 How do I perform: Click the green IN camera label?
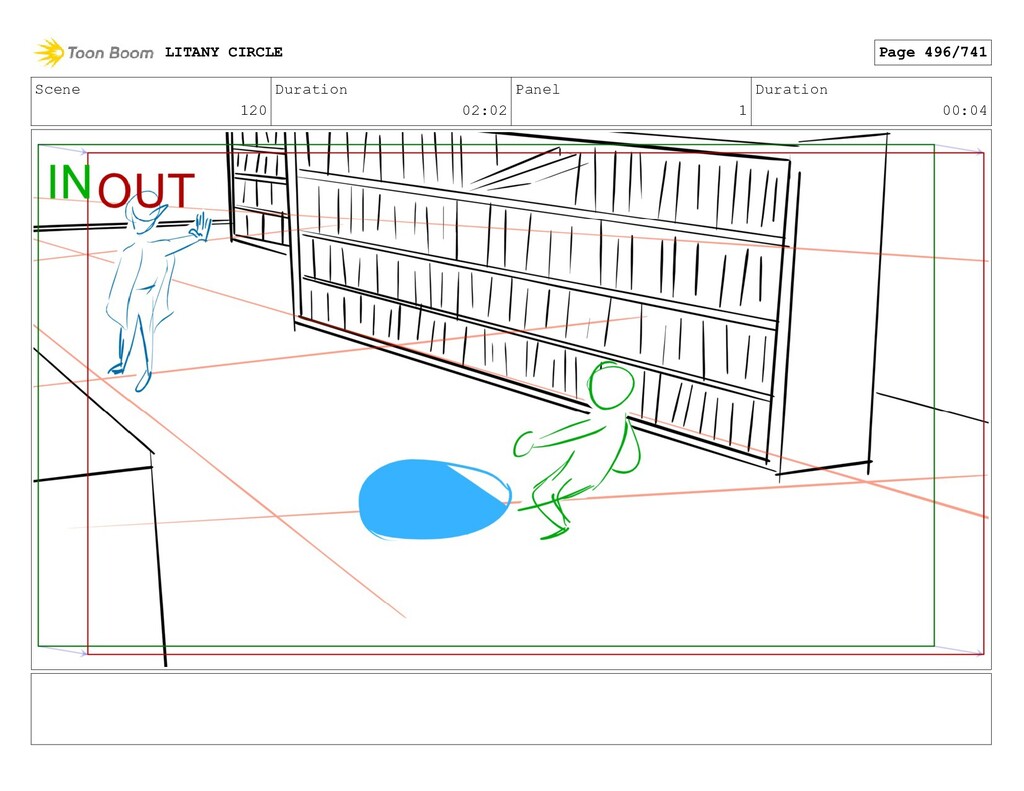(x=69, y=182)
